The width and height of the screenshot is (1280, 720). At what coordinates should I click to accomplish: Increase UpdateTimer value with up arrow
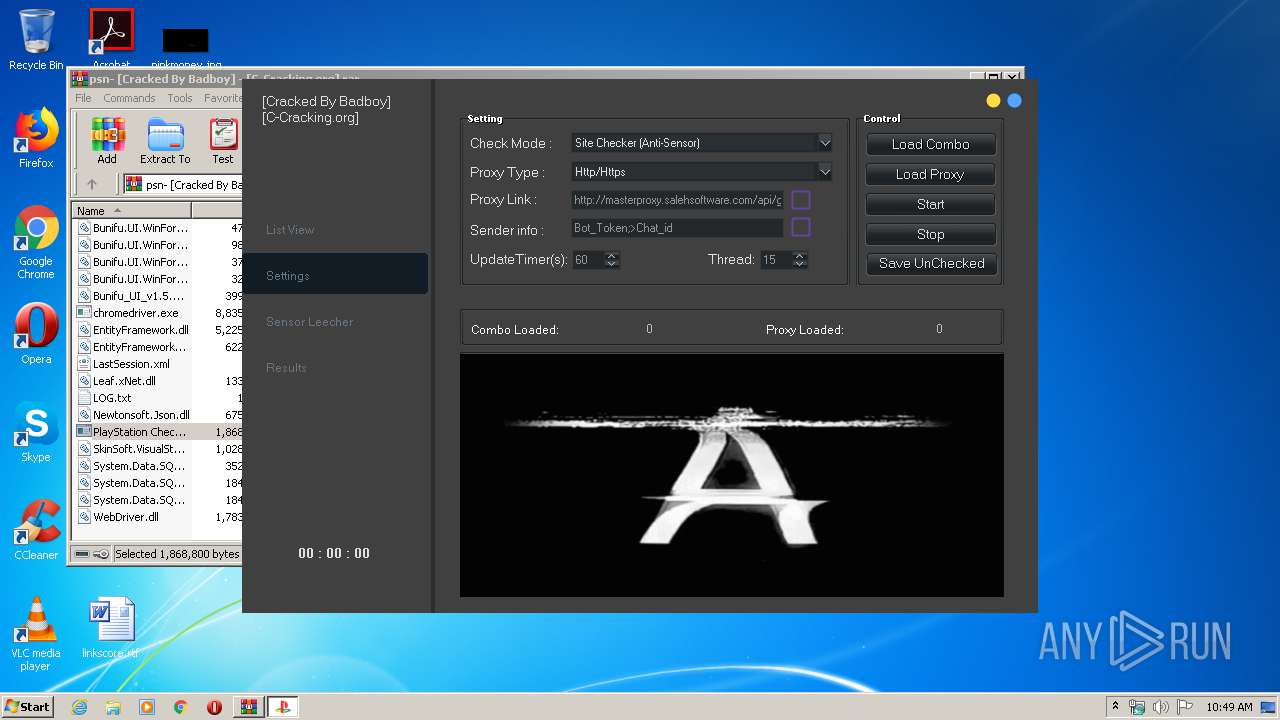(x=612, y=255)
